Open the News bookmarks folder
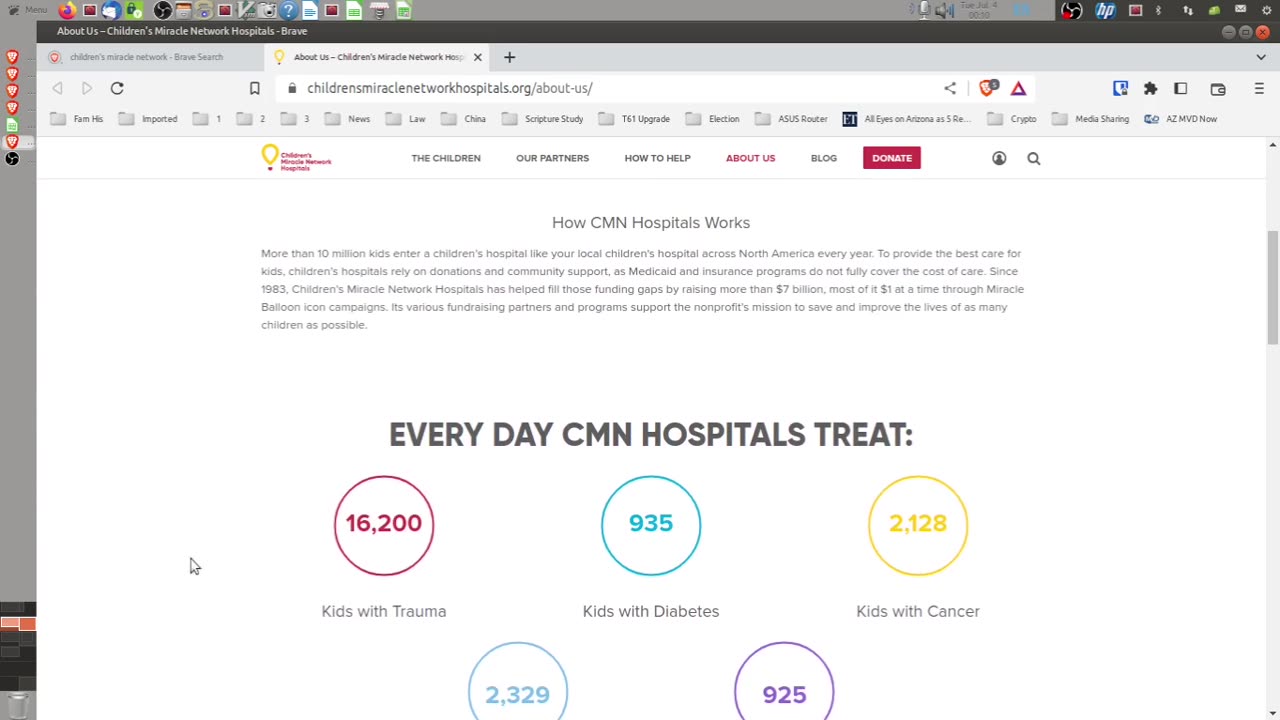This screenshot has width=1280, height=720. [347, 119]
